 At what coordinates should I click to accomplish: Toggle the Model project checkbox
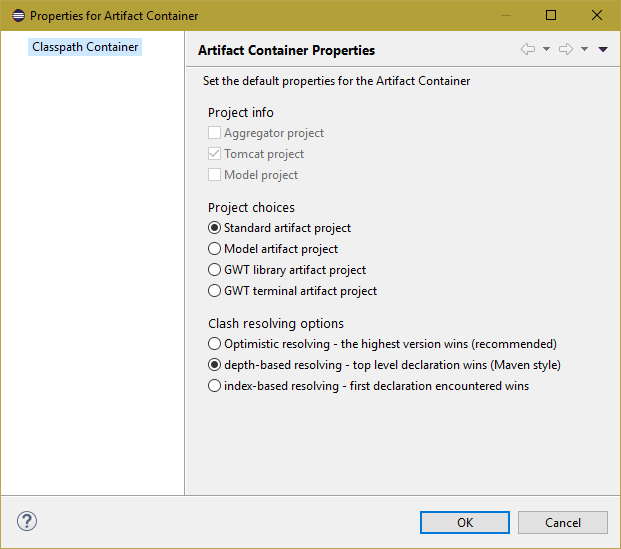[214, 175]
